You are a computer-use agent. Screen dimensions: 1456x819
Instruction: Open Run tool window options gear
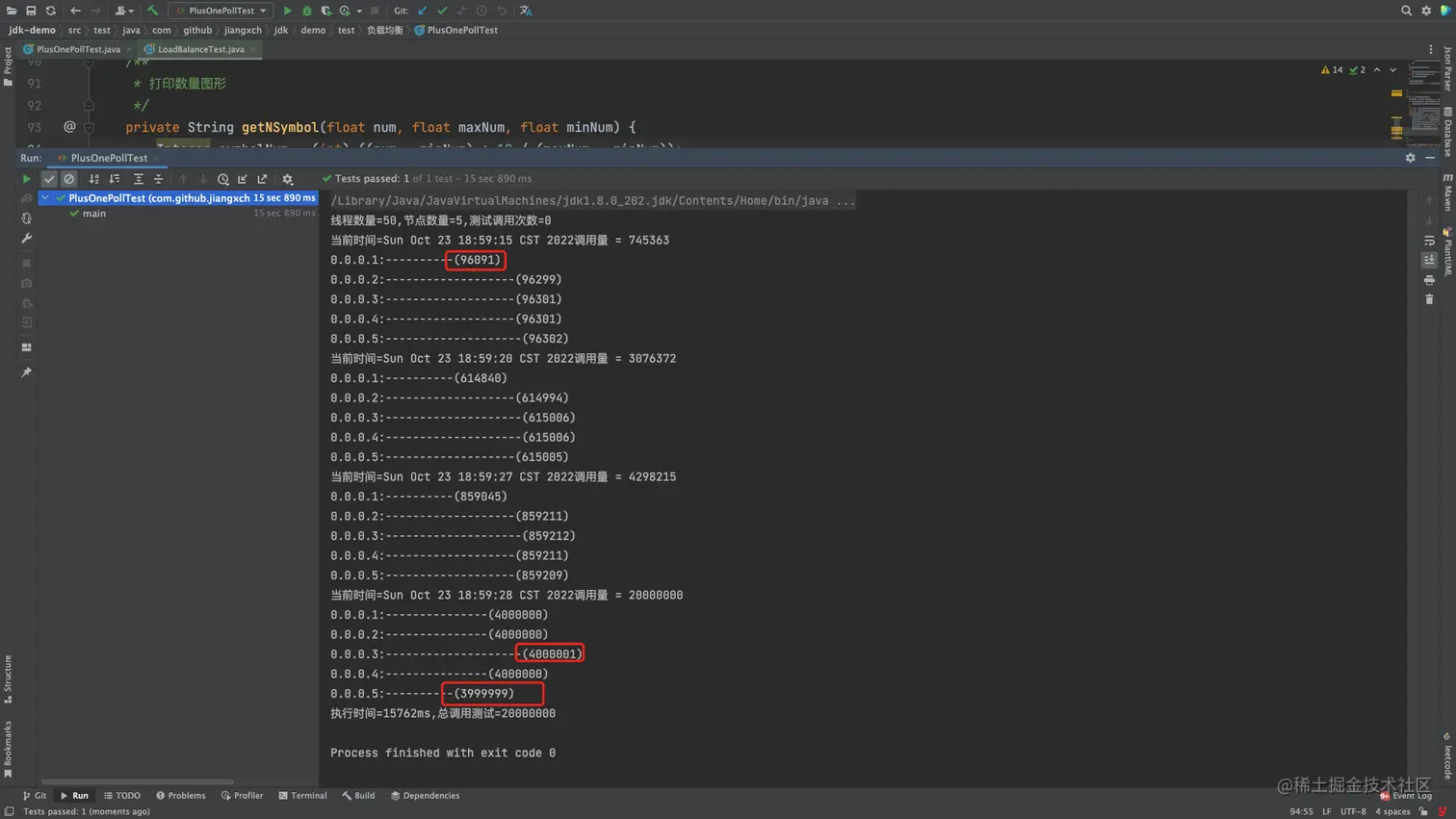pyautogui.click(x=1411, y=158)
